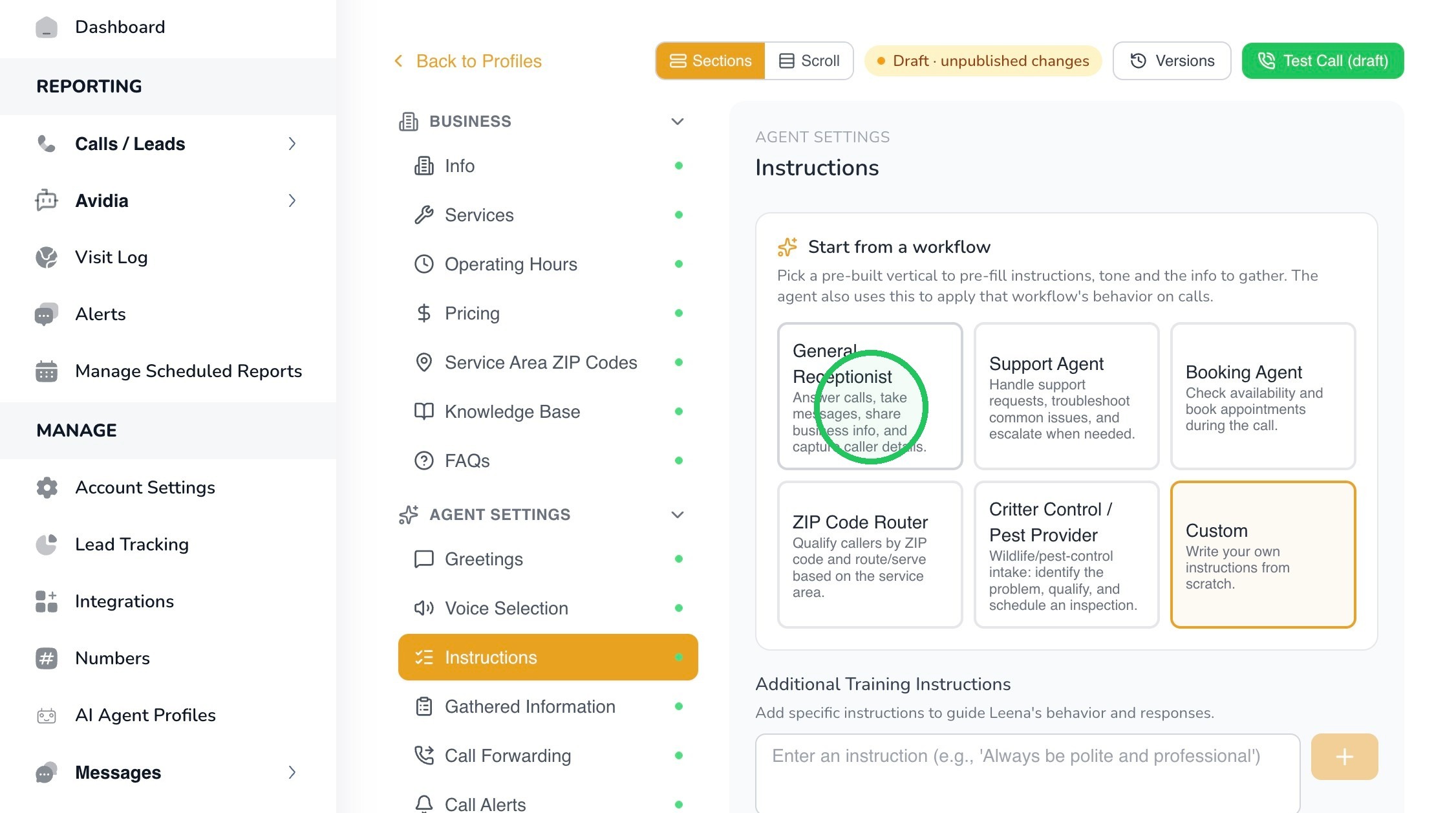Viewport: 1456px width, 813px height.
Task: Open the Greetings section
Action: pos(548,559)
